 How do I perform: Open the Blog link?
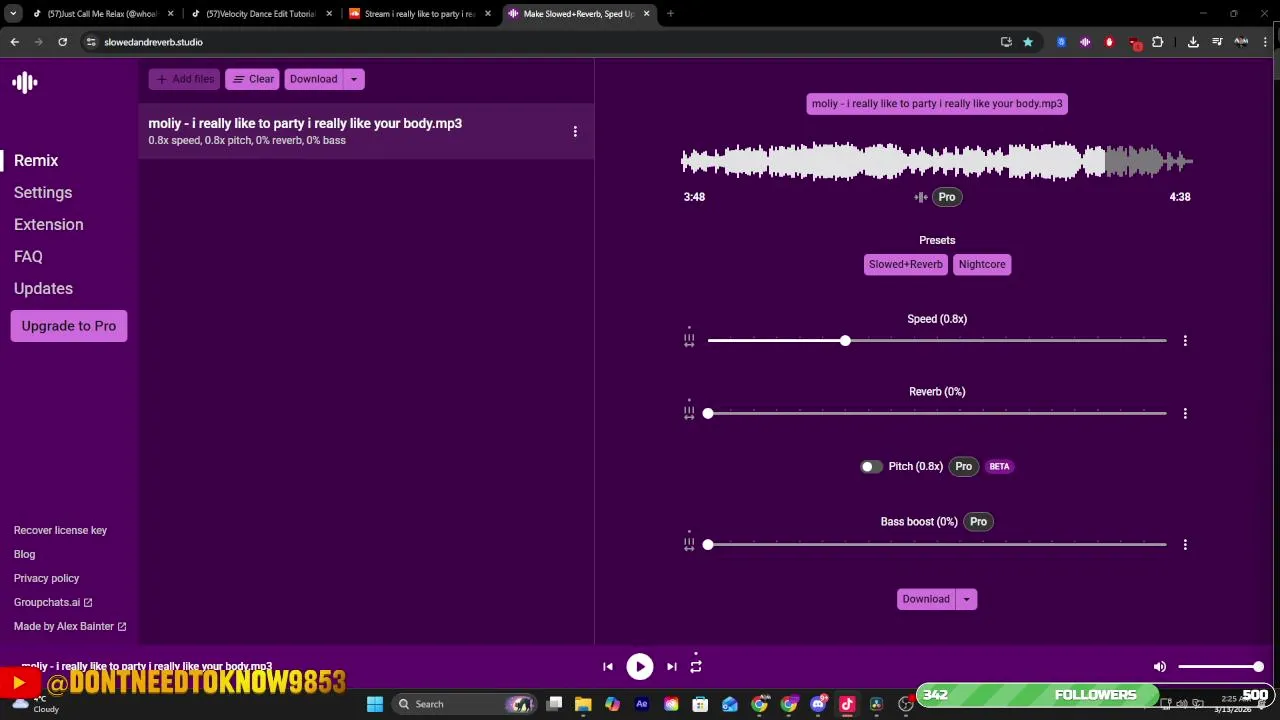(24, 555)
